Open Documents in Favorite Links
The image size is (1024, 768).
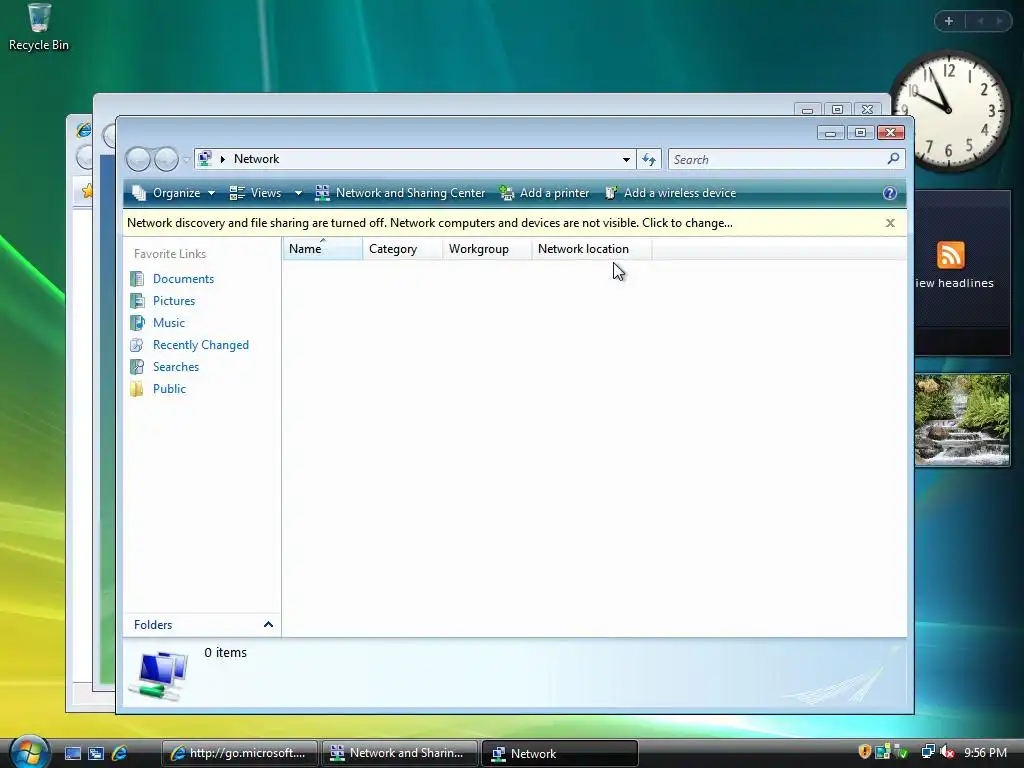(183, 279)
